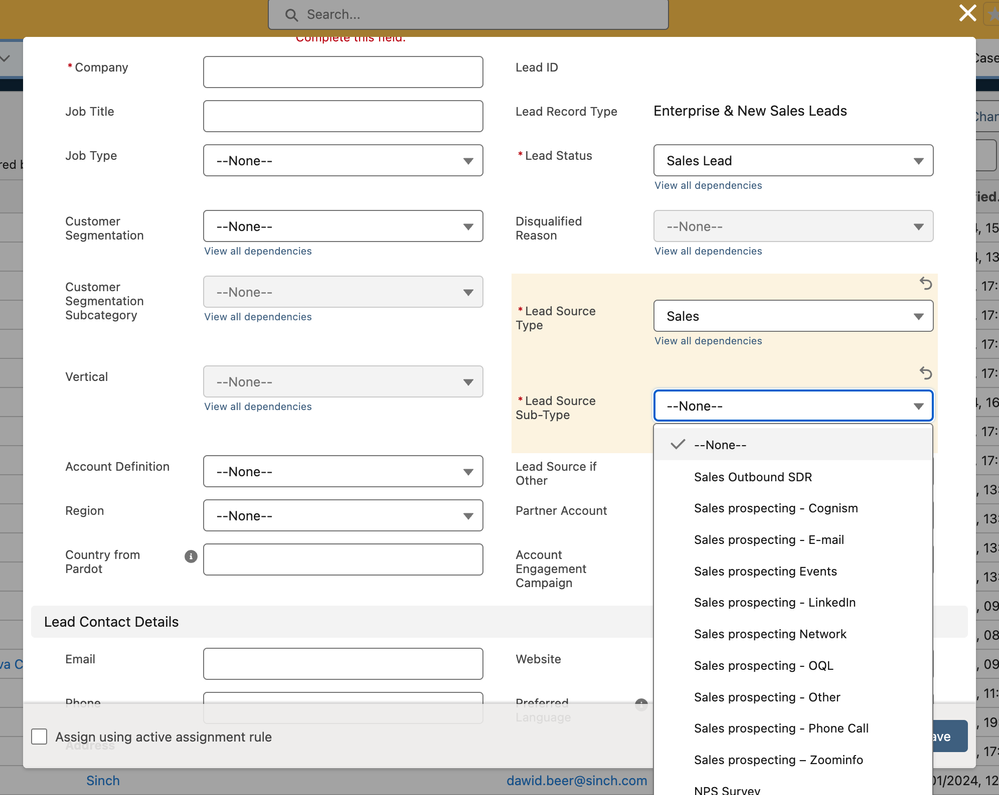The image size is (999, 795).
Task: Undo Lead Source Sub-Type change icon
Action: point(926,373)
